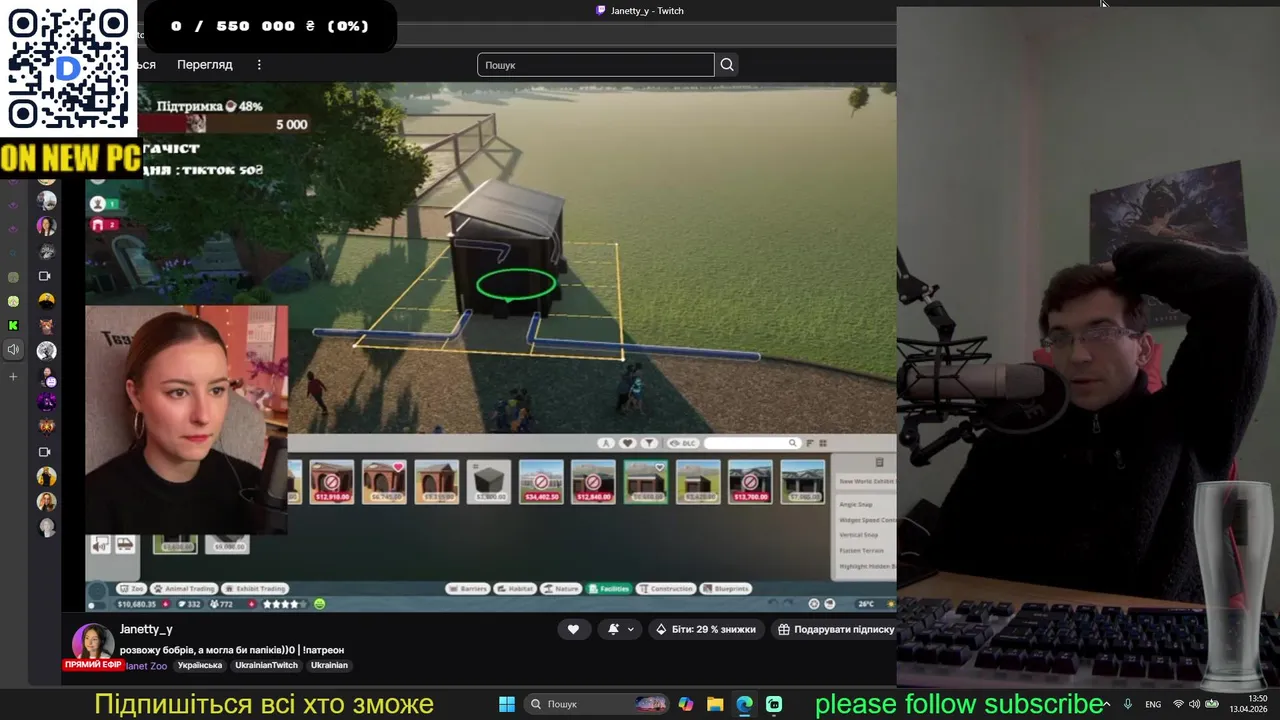1280x720 pixels.
Task: Click the Біти 29 % знижки button
Action: pos(705,629)
